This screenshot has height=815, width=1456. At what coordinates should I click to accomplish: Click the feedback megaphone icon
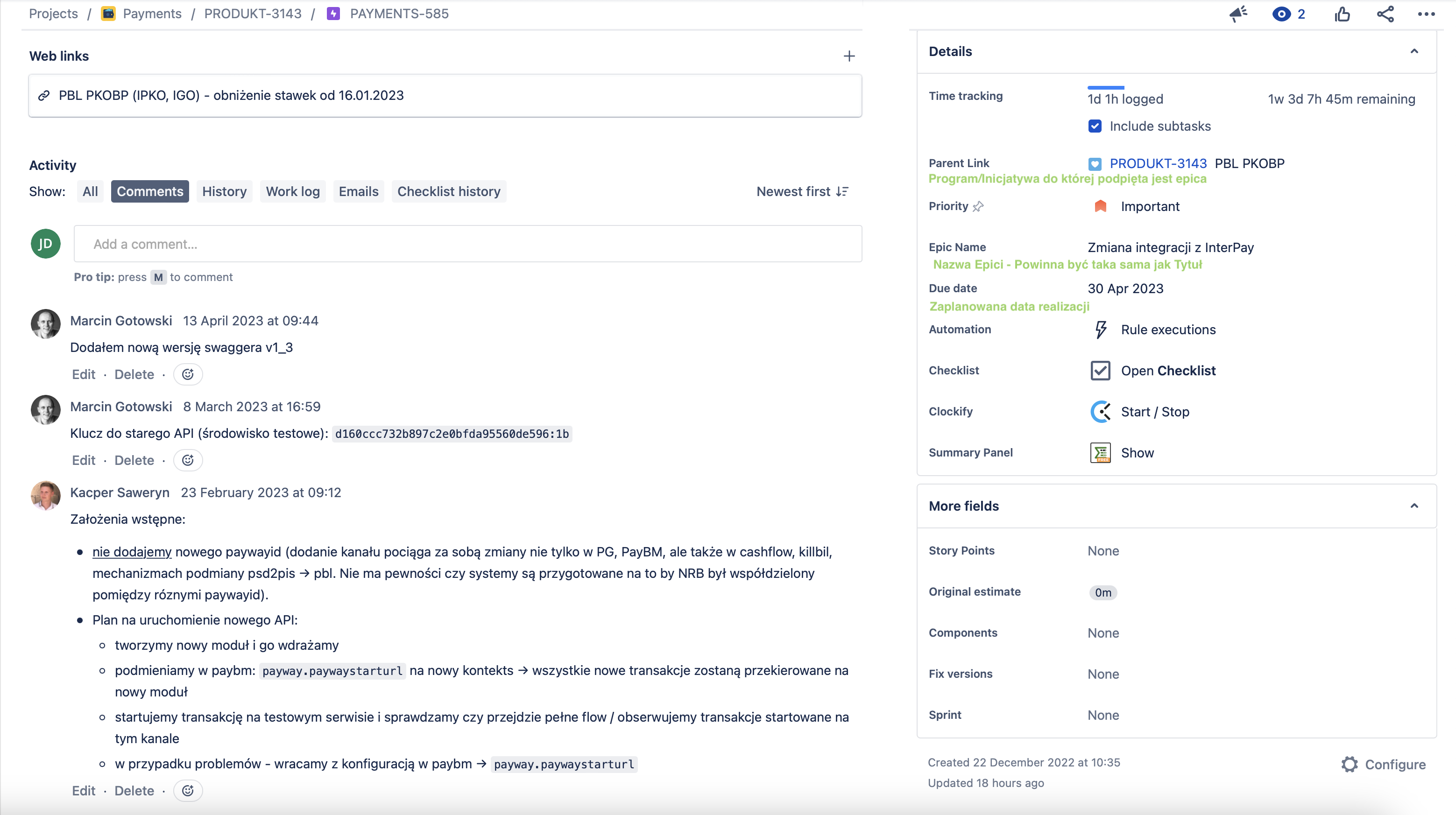(x=1238, y=14)
